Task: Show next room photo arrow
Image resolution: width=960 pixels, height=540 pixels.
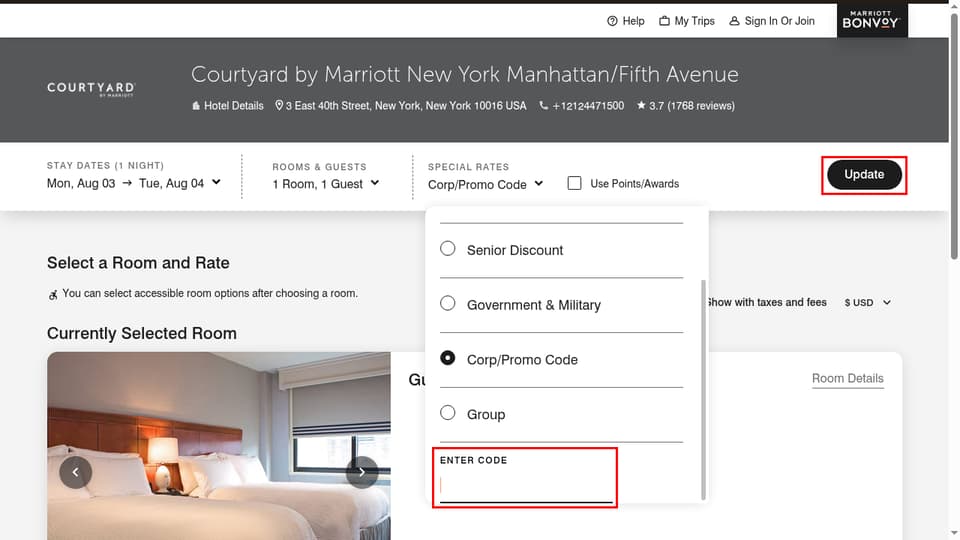Action: click(362, 472)
